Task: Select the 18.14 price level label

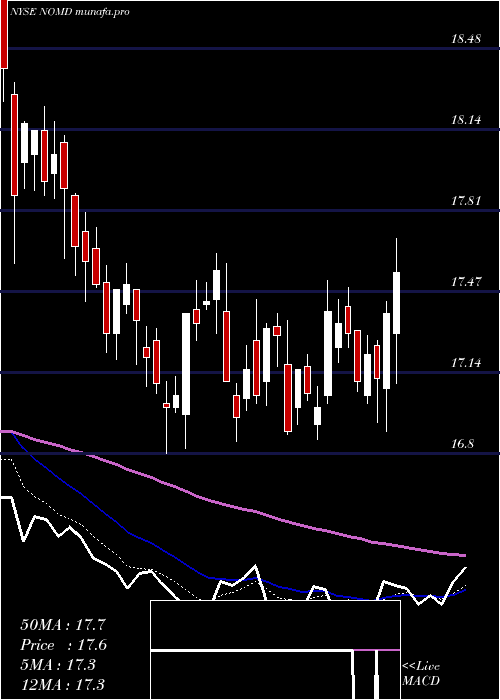Action: pyautogui.click(x=466, y=120)
